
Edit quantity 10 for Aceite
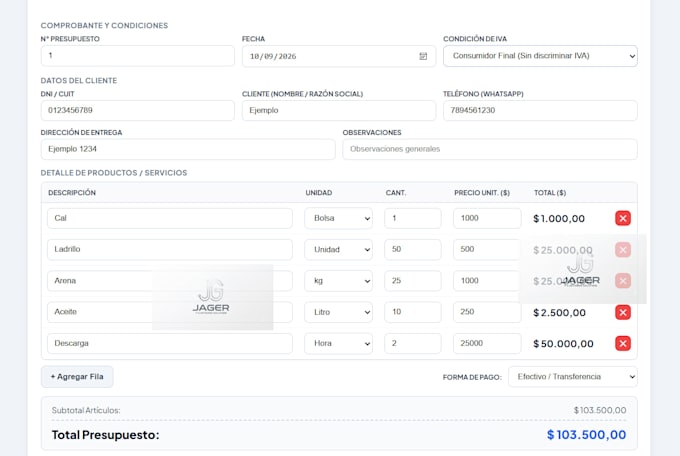(x=412, y=312)
